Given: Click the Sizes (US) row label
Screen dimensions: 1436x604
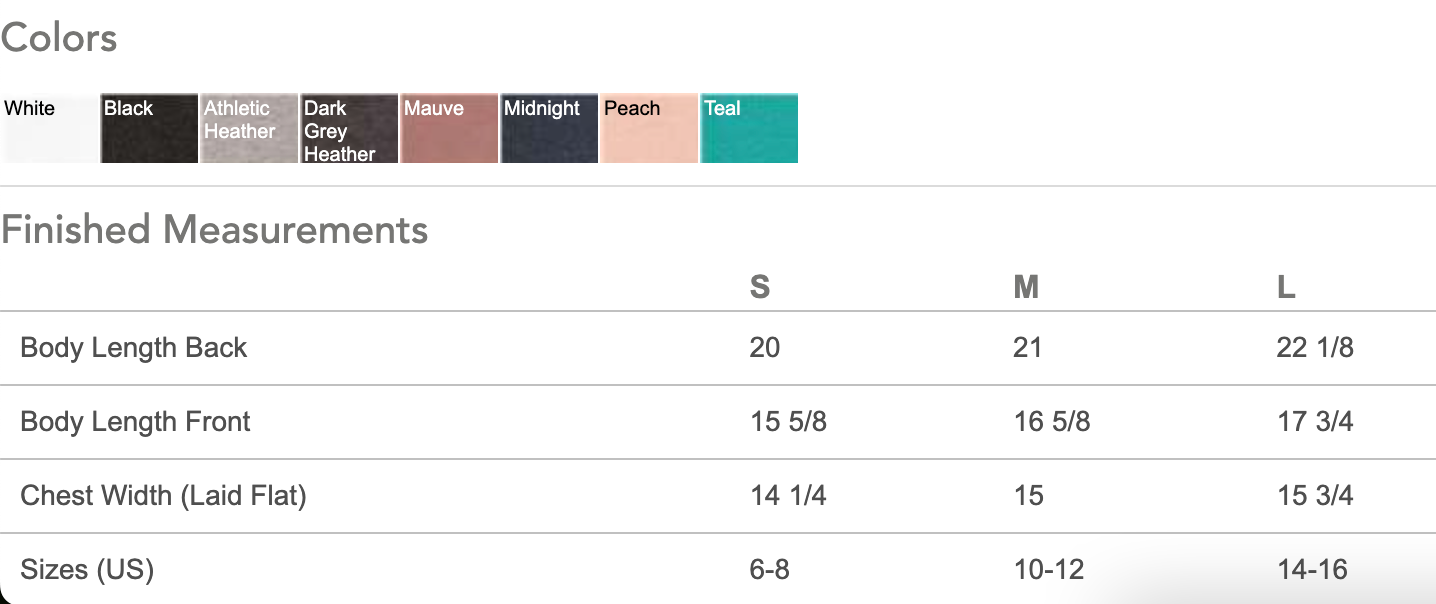Looking at the screenshot, I should click(87, 570).
